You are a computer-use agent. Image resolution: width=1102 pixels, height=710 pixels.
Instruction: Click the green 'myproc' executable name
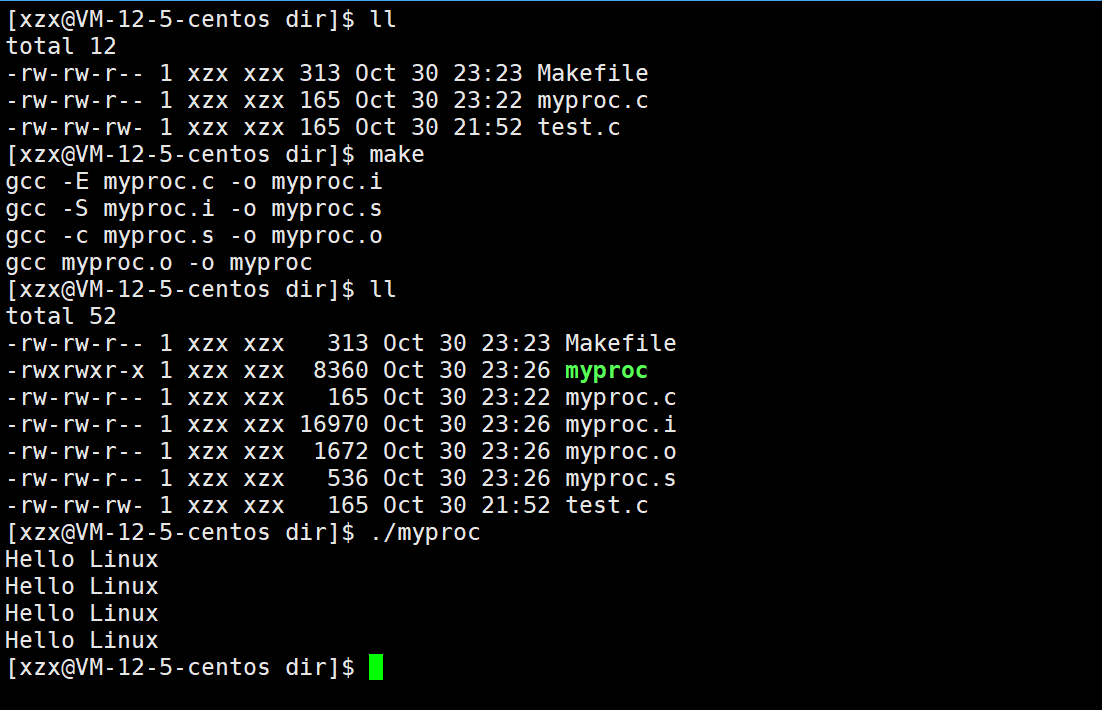click(607, 370)
